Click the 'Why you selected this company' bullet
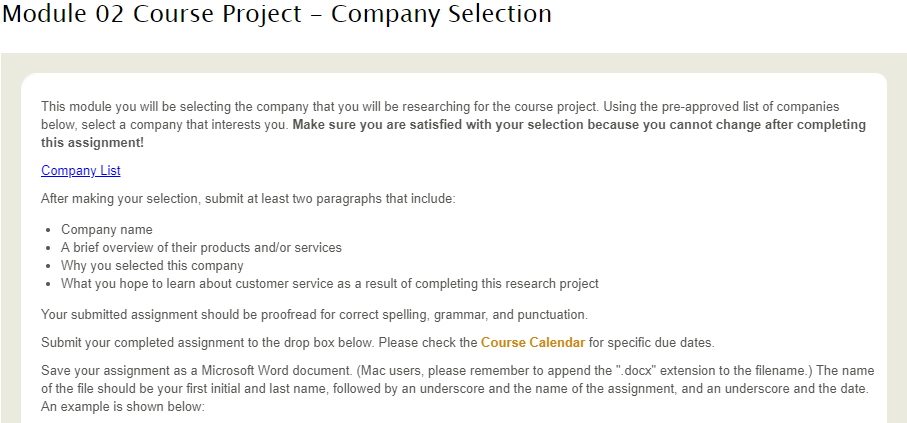The image size is (907, 423). 152,266
